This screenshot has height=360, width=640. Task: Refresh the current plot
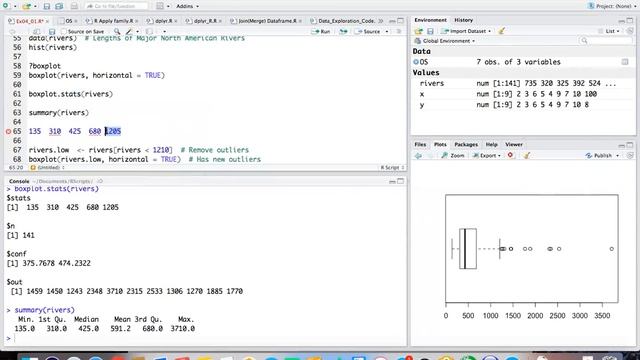click(x=630, y=156)
